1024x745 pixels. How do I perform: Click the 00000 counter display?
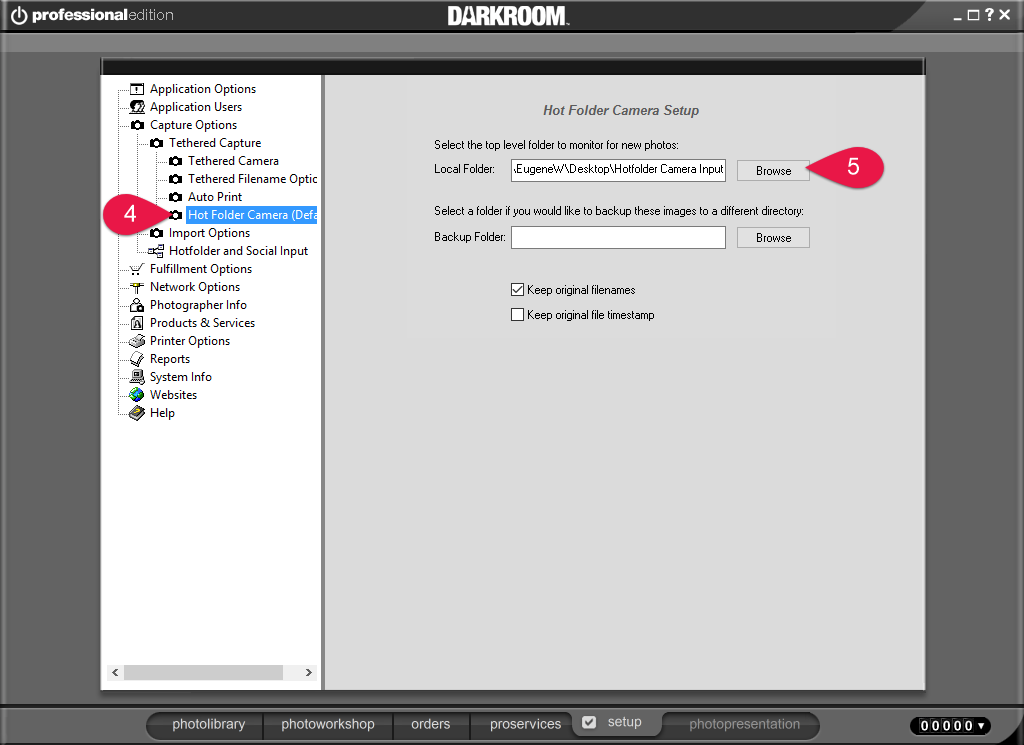(946, 725)
